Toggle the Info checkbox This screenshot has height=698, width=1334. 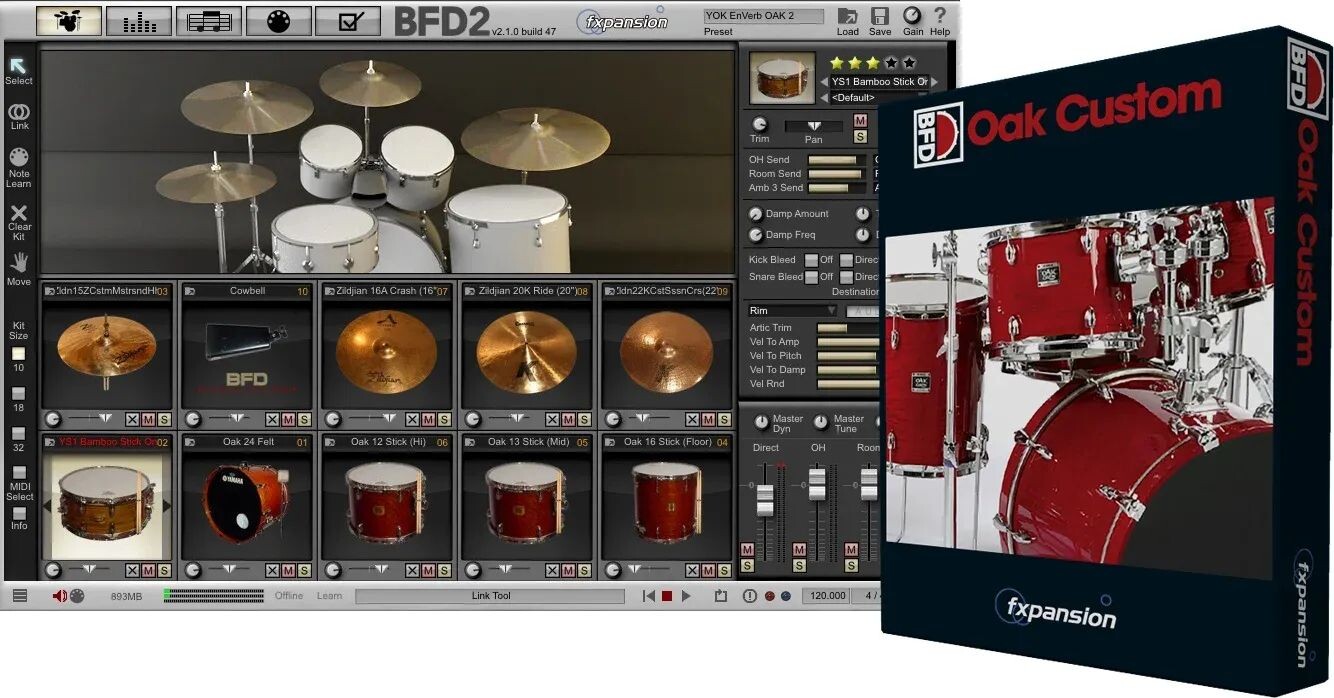(19, 513)
